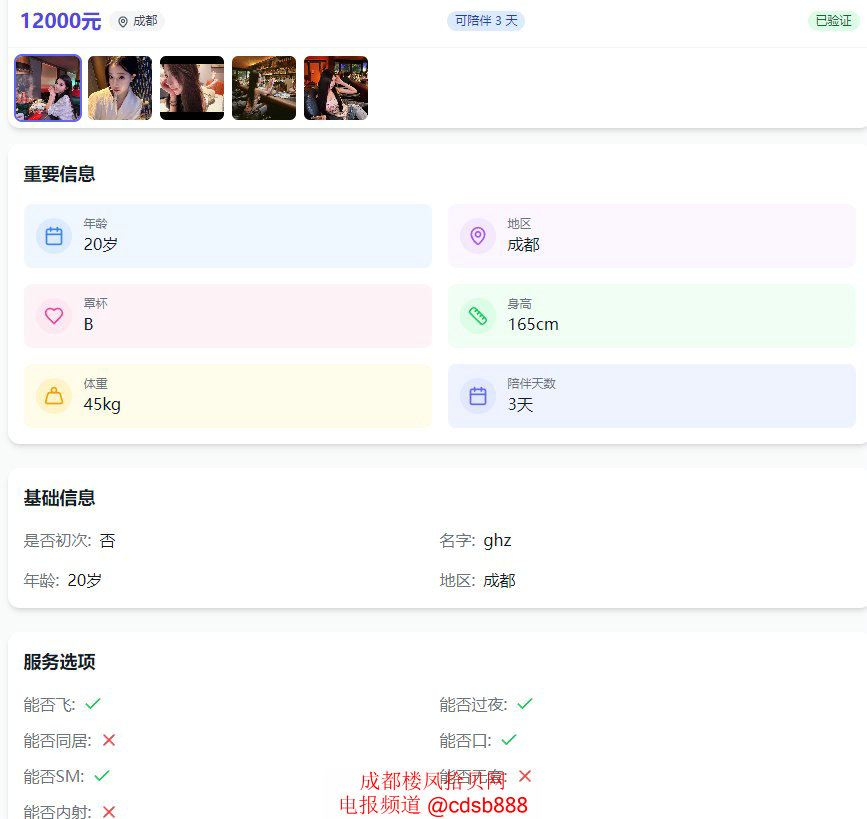Select the second photo thumbnail

[x=120, y=88]
